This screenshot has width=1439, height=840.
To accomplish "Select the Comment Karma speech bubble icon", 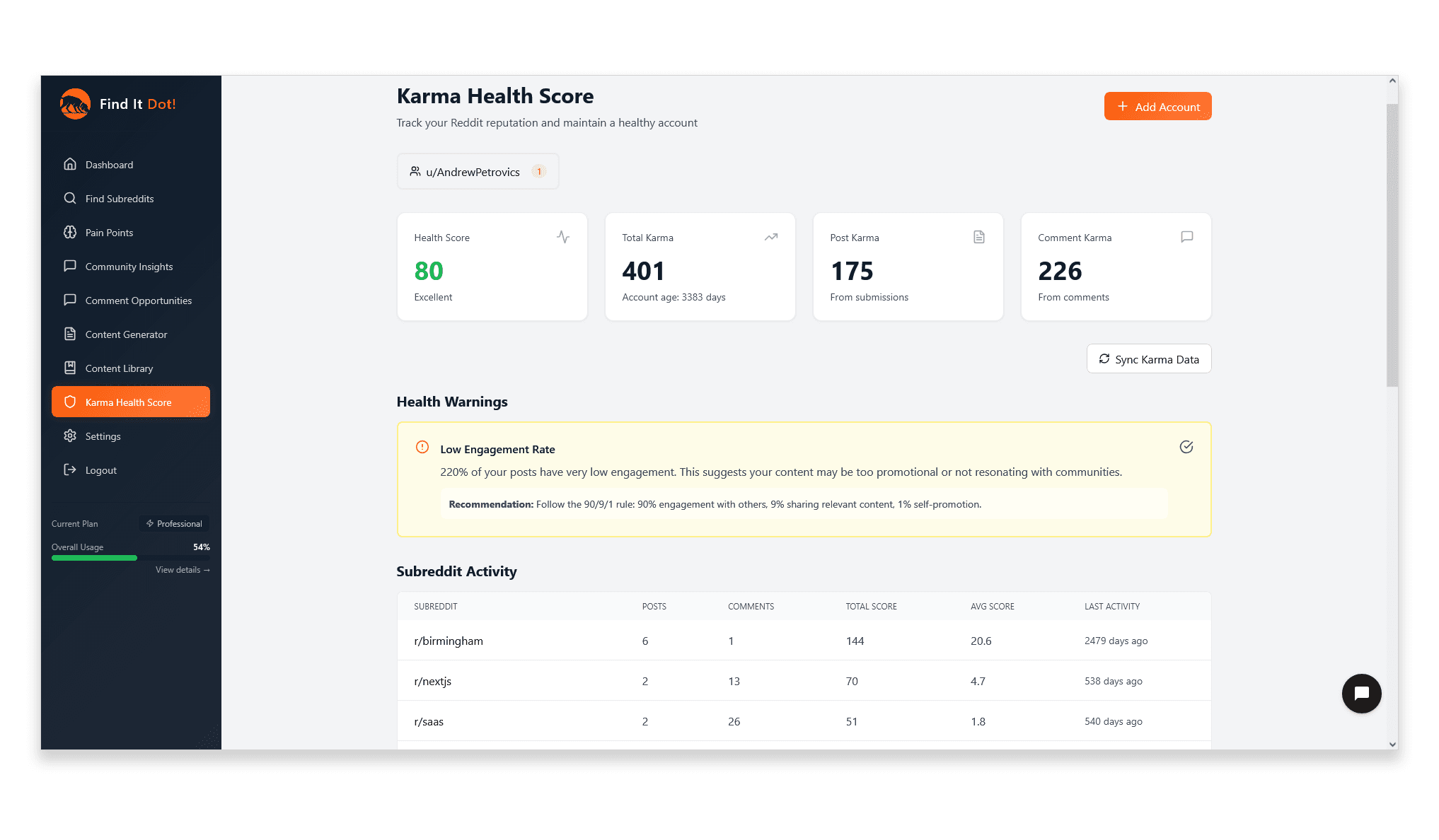I will [x=1186, y=237].
